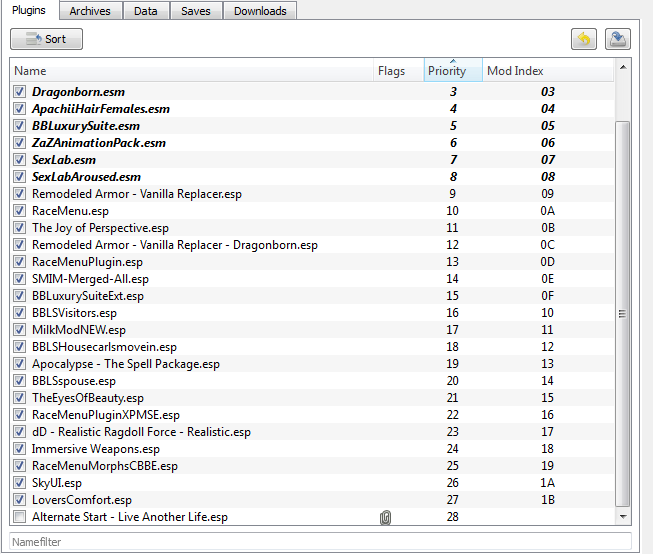Select BBLSspouse.esp plugin name
The width and height of the screenshot is (658, 554).
(74, 381)
